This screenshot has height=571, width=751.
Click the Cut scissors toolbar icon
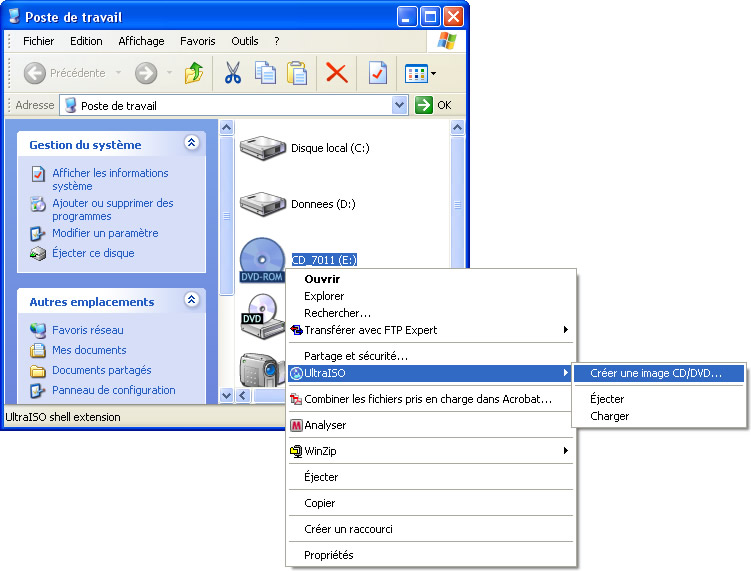point(233,73)
